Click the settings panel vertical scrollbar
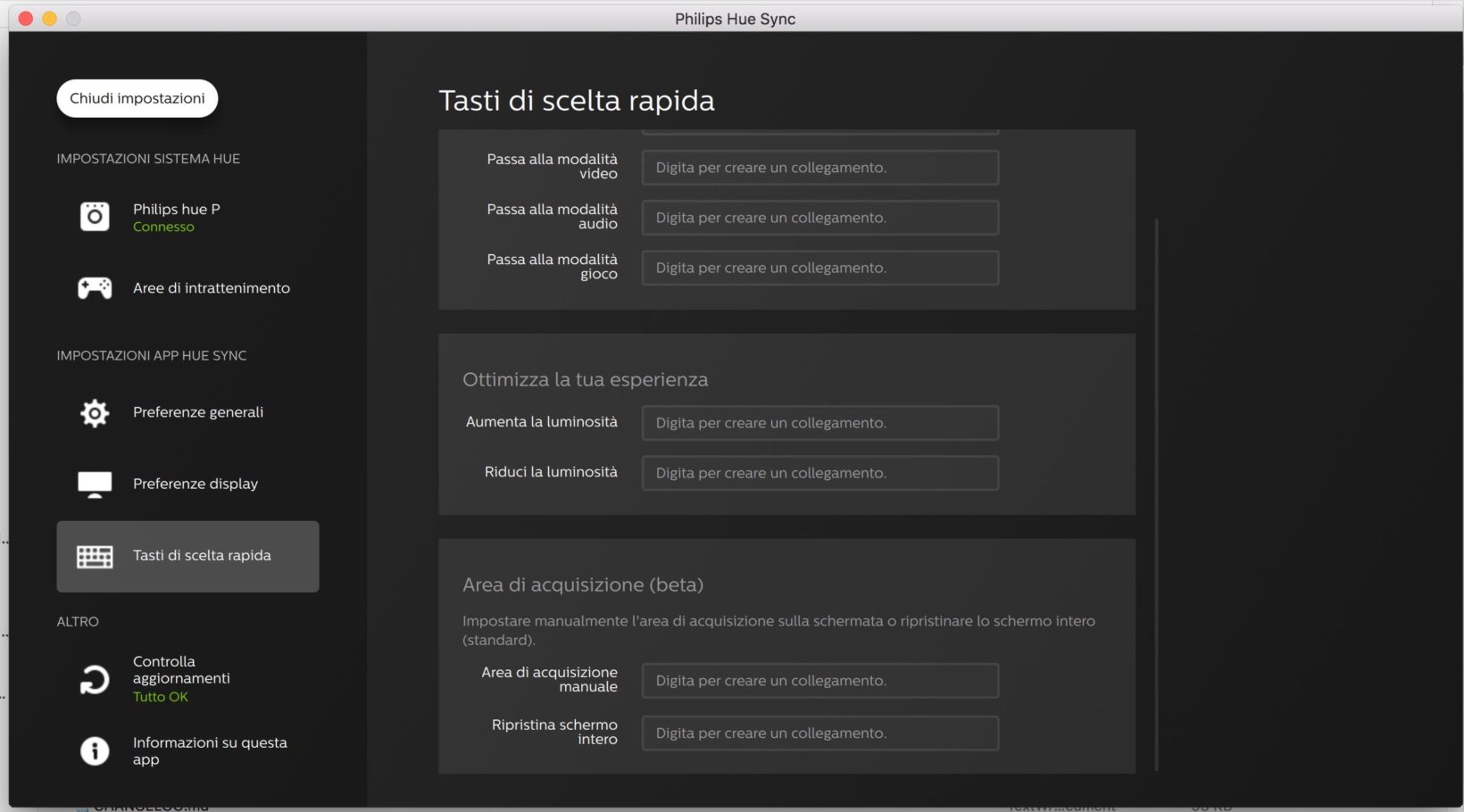This screenshot has width=1464, height=812. coord(1156,493)
